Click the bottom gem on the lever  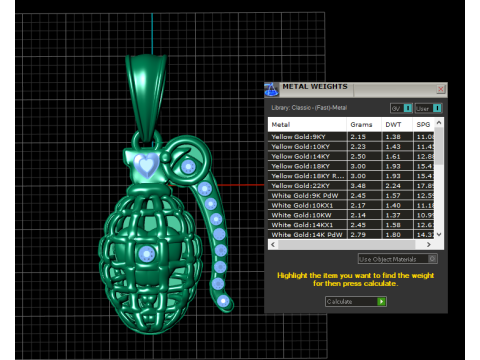[223, 301]
